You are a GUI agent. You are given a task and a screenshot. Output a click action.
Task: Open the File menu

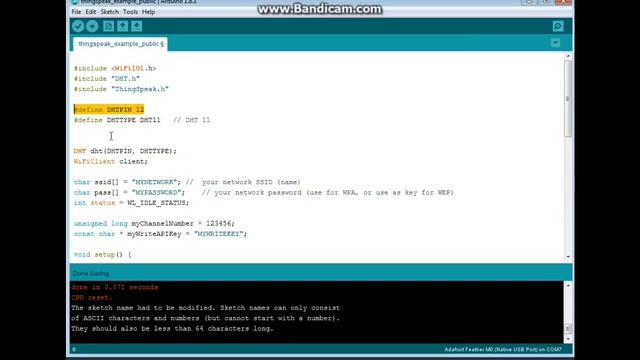tap(76, 12)
